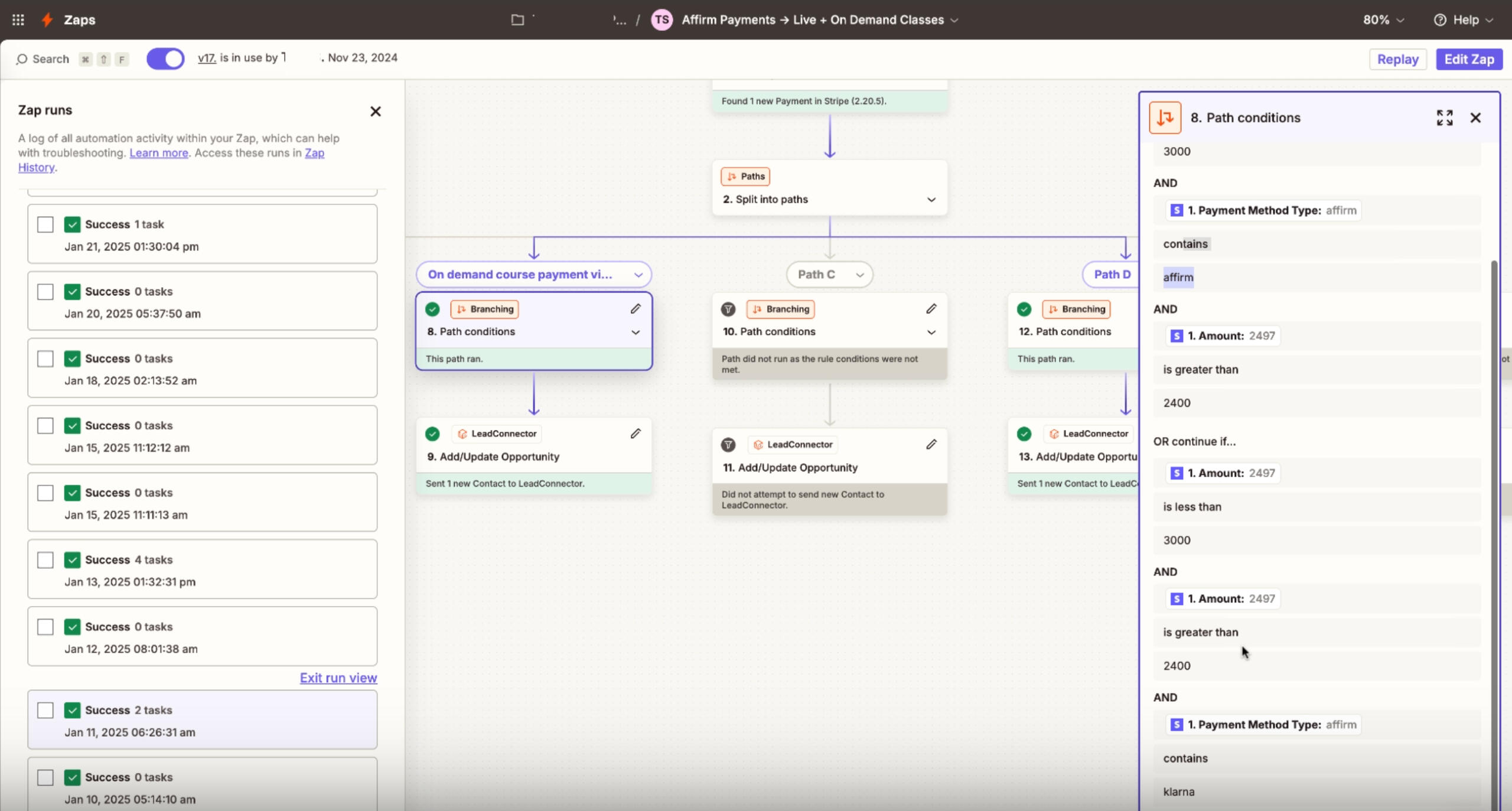
Task: Open the Path D dropdown pill
Action: click(1111, 274)
